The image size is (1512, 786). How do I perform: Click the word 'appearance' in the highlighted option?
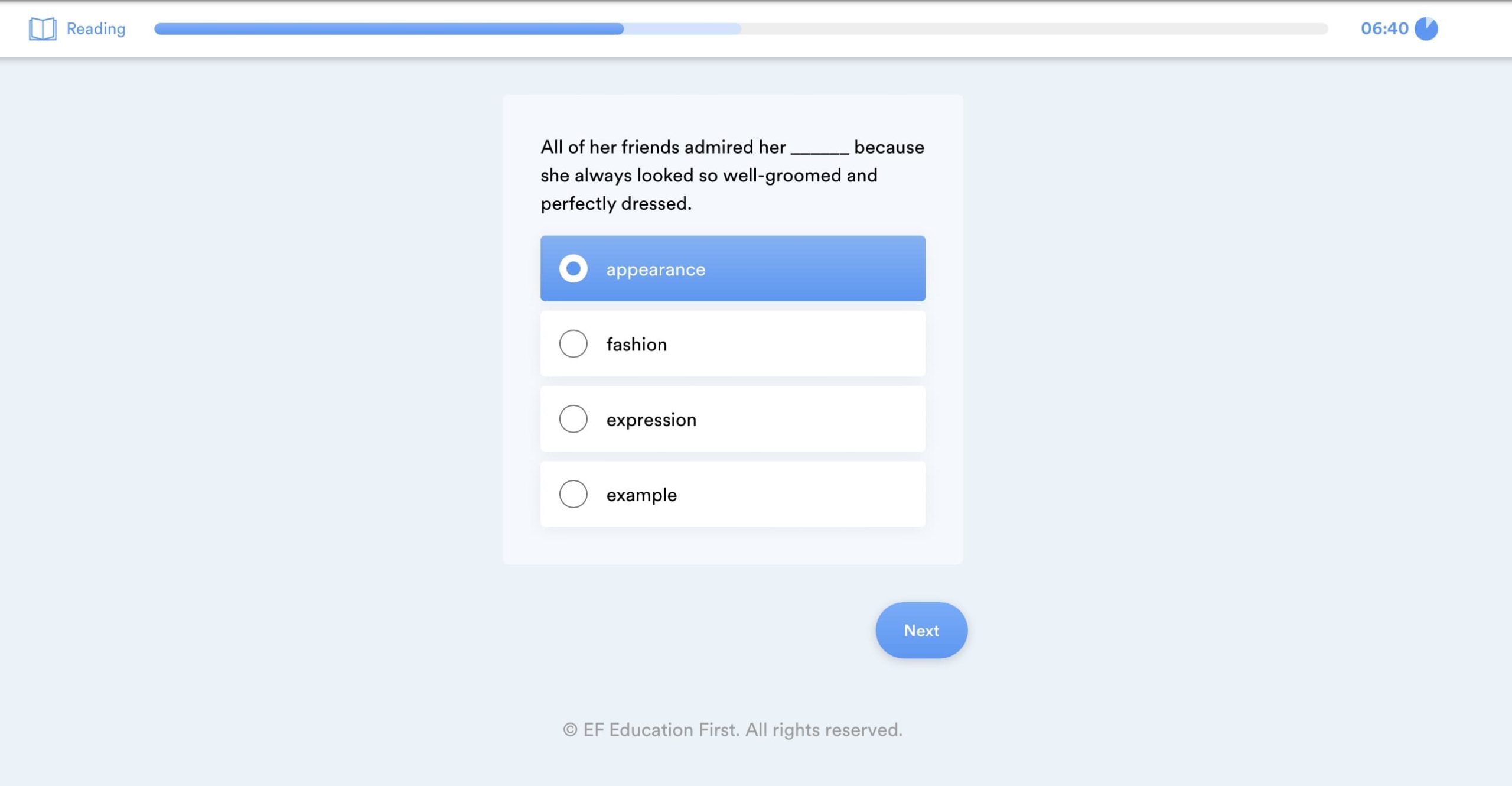[656, 269]
